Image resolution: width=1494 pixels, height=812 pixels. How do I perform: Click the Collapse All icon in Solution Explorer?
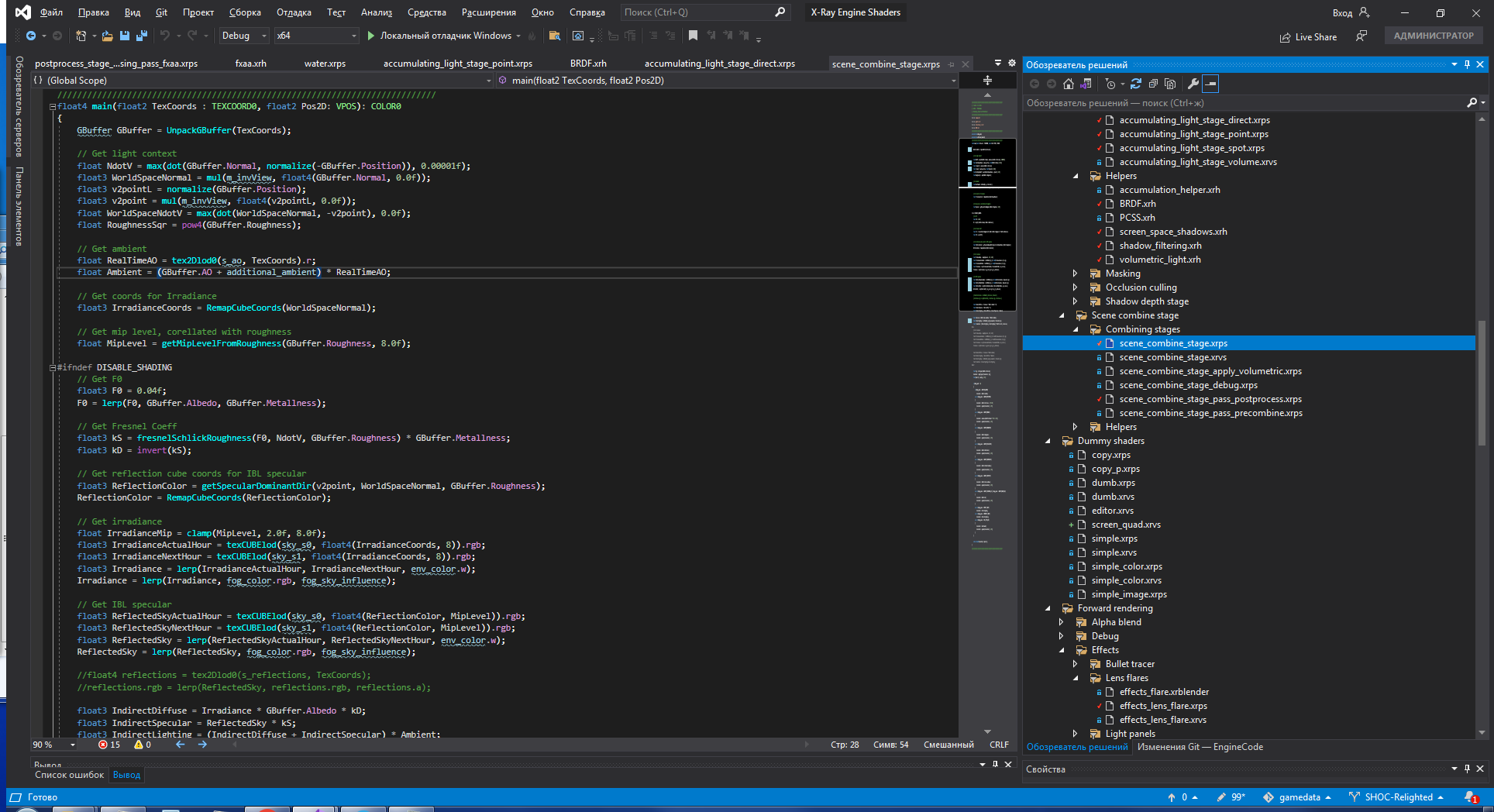(x=1153, y=84)
